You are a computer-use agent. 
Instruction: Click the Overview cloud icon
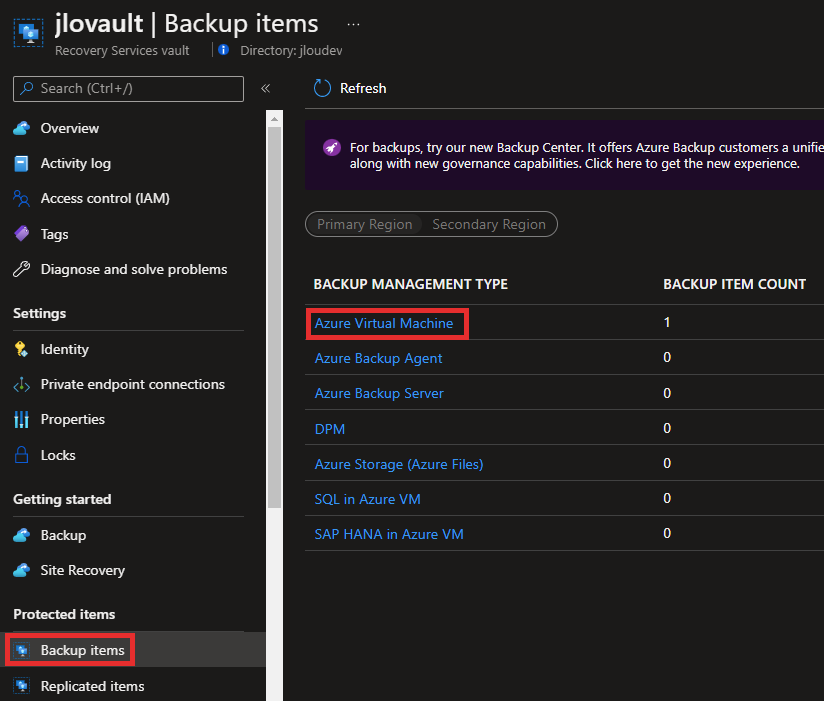pos(22,128)
